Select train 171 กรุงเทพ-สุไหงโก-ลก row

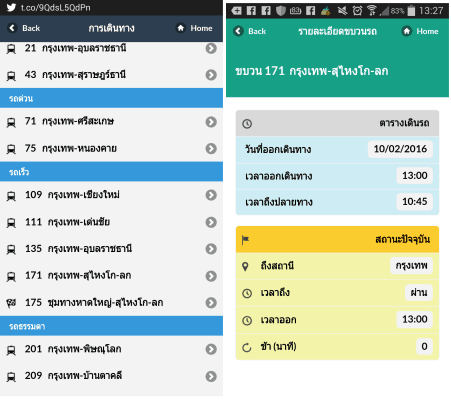[x=111, y=276]
